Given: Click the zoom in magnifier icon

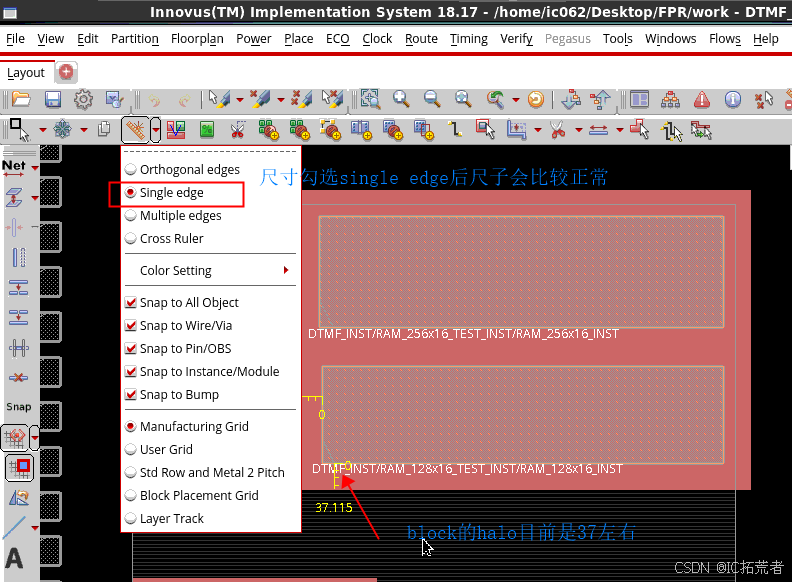Looking at the screenshot, I should (x=401, y=99).
